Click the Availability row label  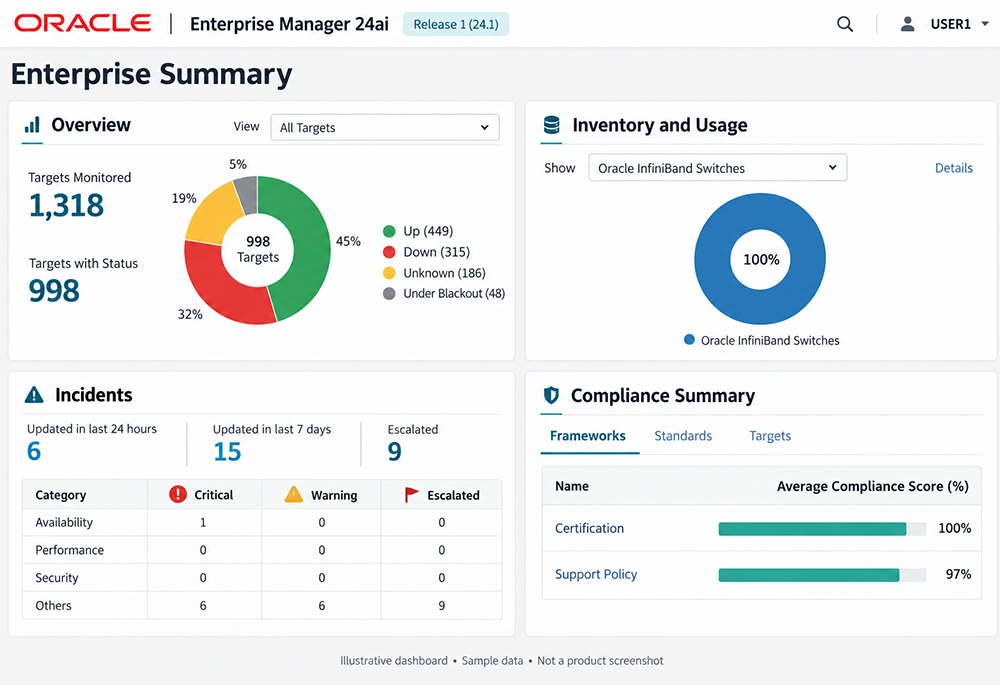[x=64, y=522]
